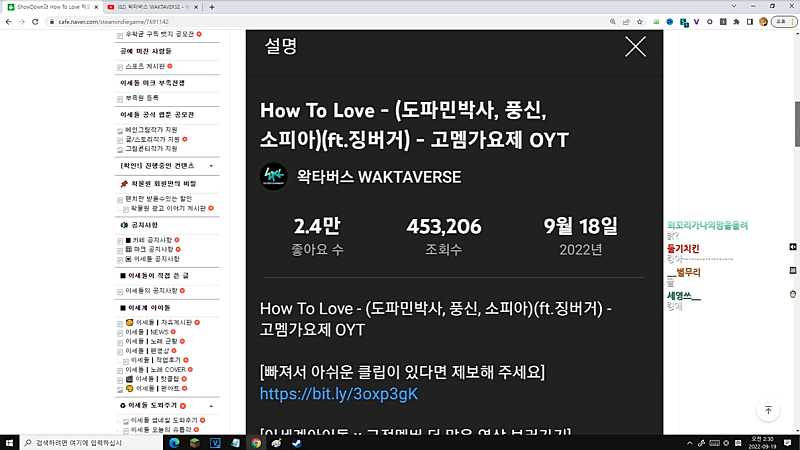Close the ShowDown How To Love tab
The image size is (800, 450).
pyautogui.click(x=96, y=7)
